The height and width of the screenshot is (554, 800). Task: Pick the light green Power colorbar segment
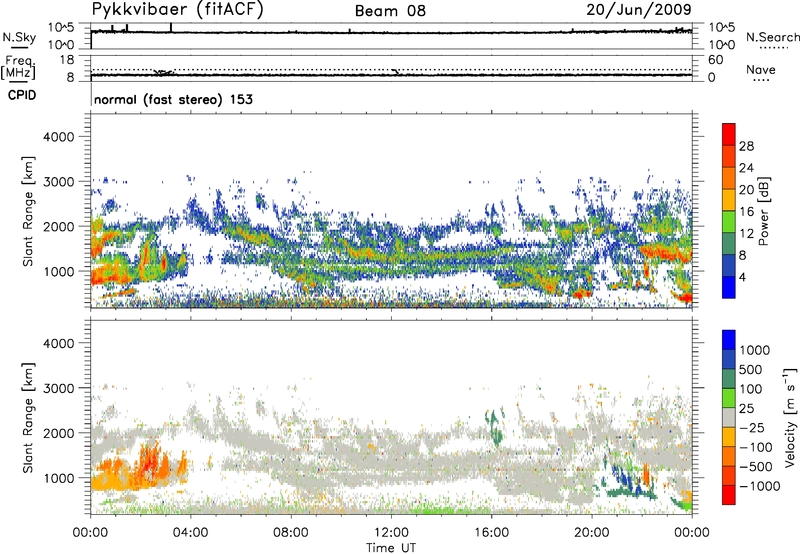click(729, 222)
